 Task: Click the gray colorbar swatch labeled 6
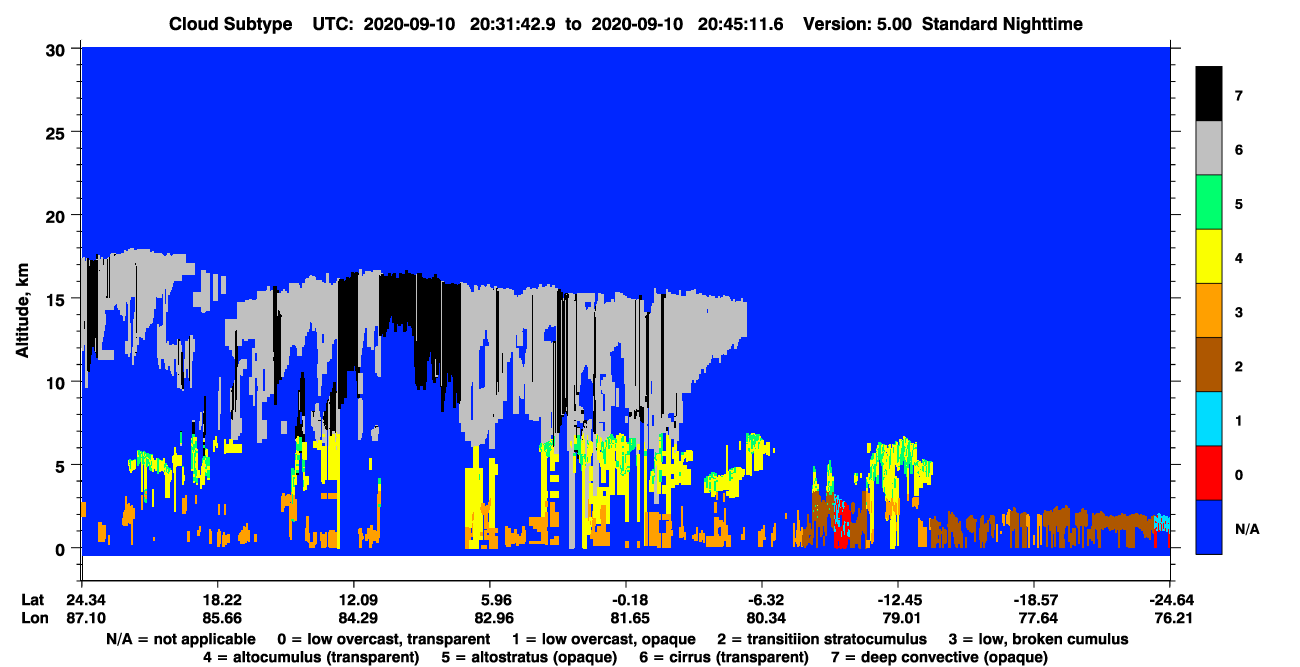(x=1209, y=149)
